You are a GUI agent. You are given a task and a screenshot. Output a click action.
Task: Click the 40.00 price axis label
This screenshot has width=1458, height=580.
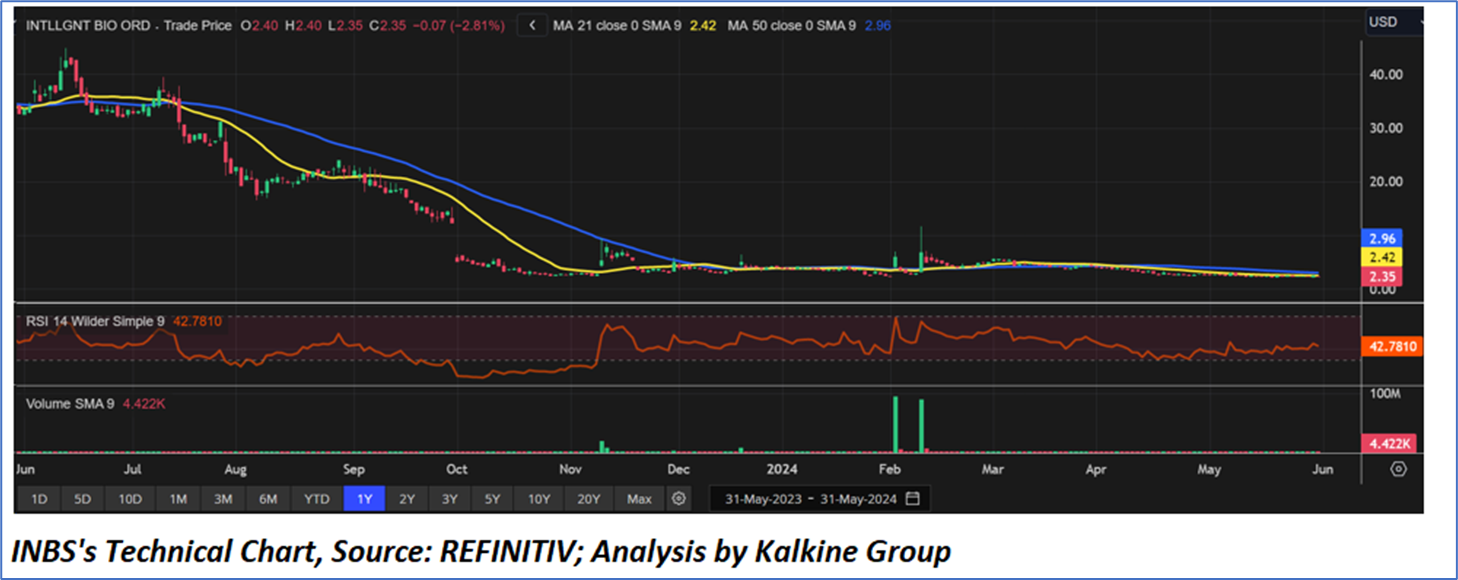point(1386,74)
